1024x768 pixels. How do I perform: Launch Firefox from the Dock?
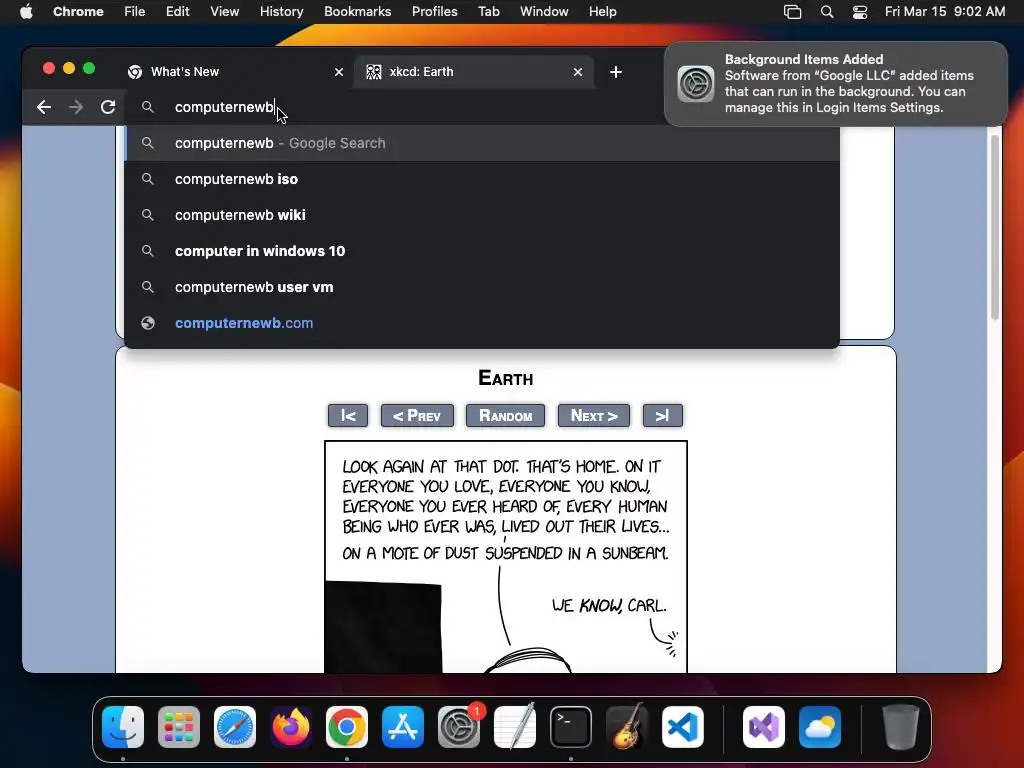tap(291, 727)
